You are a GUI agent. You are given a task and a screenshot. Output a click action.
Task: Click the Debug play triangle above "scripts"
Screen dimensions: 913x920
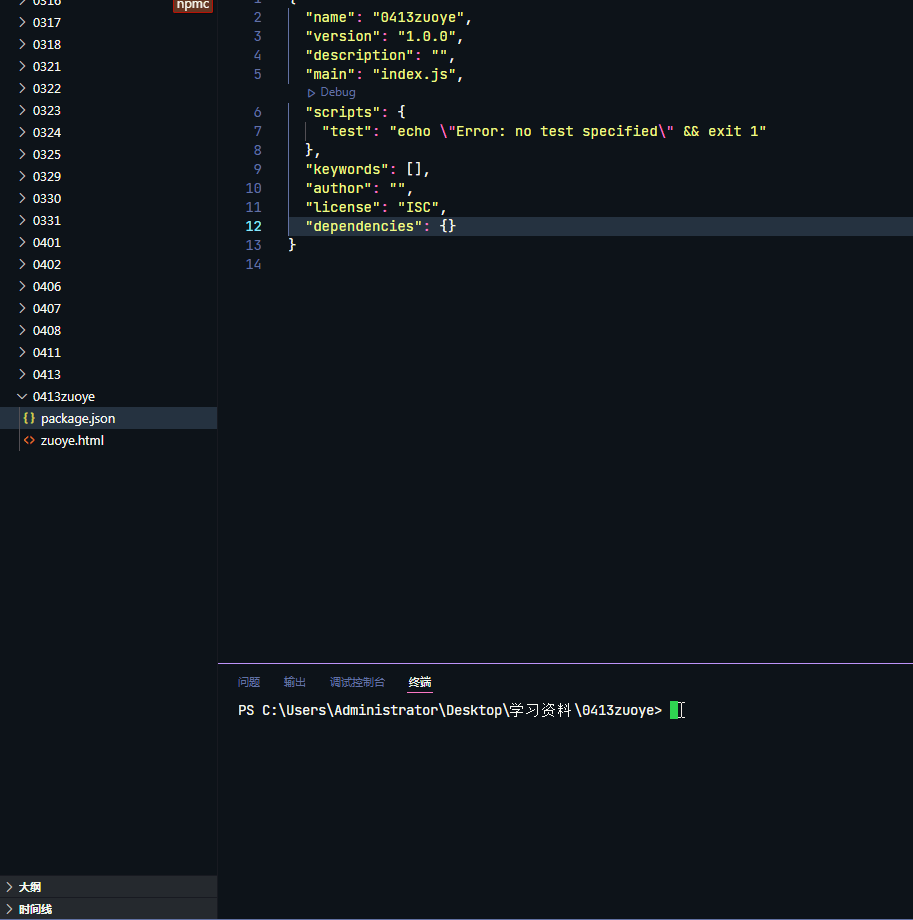[x=311, y=92]
